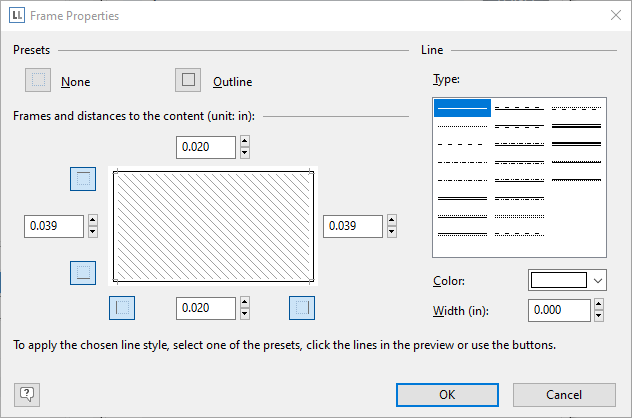This screenshot has width=632, height=418.
Task: Select the solid line type
Action: [x=461, y=108]
